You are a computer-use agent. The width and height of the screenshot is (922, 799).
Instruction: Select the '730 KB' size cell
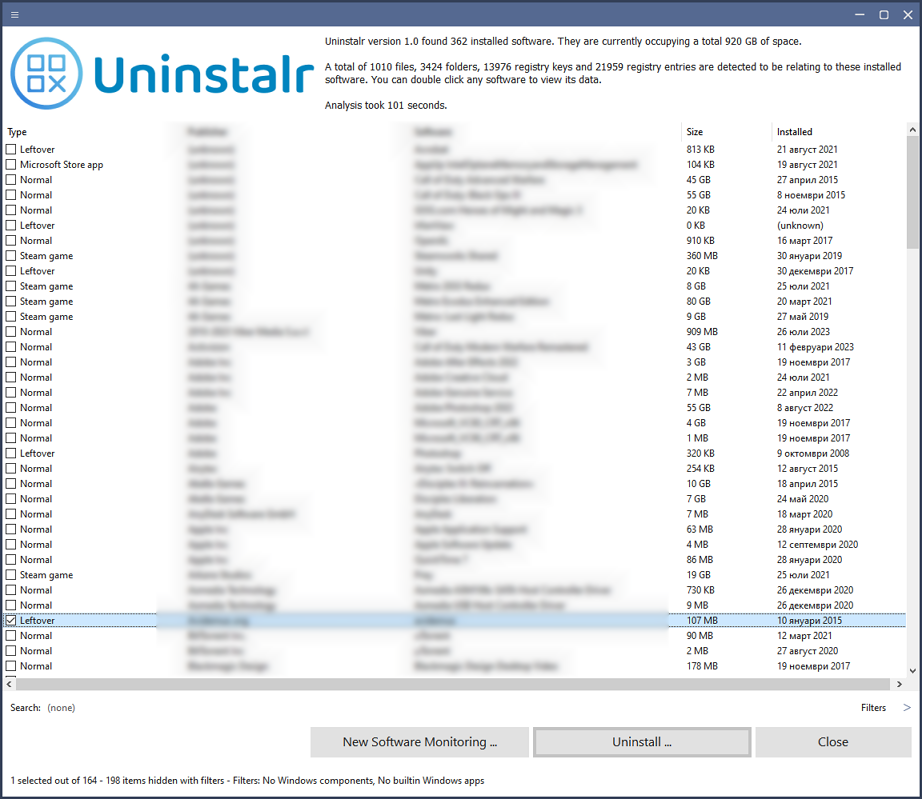coord(701,590)
